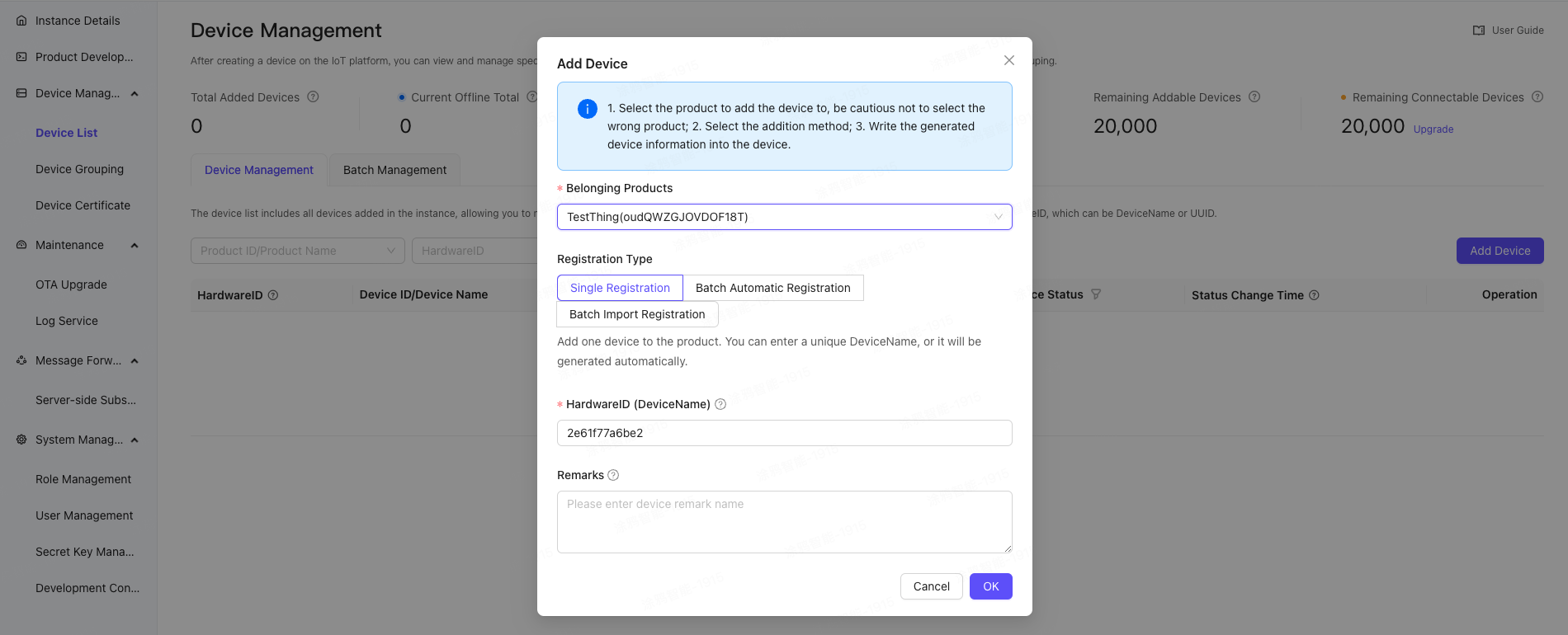Viewport: 1568px width, 635px height.
Task: Select Batch Automatic Registration type
Action: coord(773,288)
